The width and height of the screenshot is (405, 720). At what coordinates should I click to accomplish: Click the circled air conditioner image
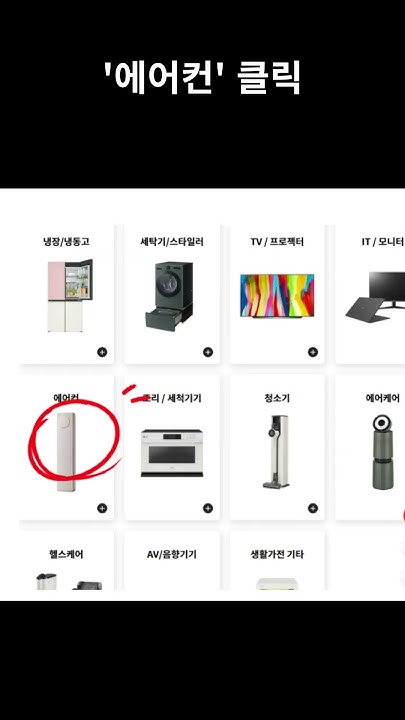pyautogui.click(x=66, y=452)
